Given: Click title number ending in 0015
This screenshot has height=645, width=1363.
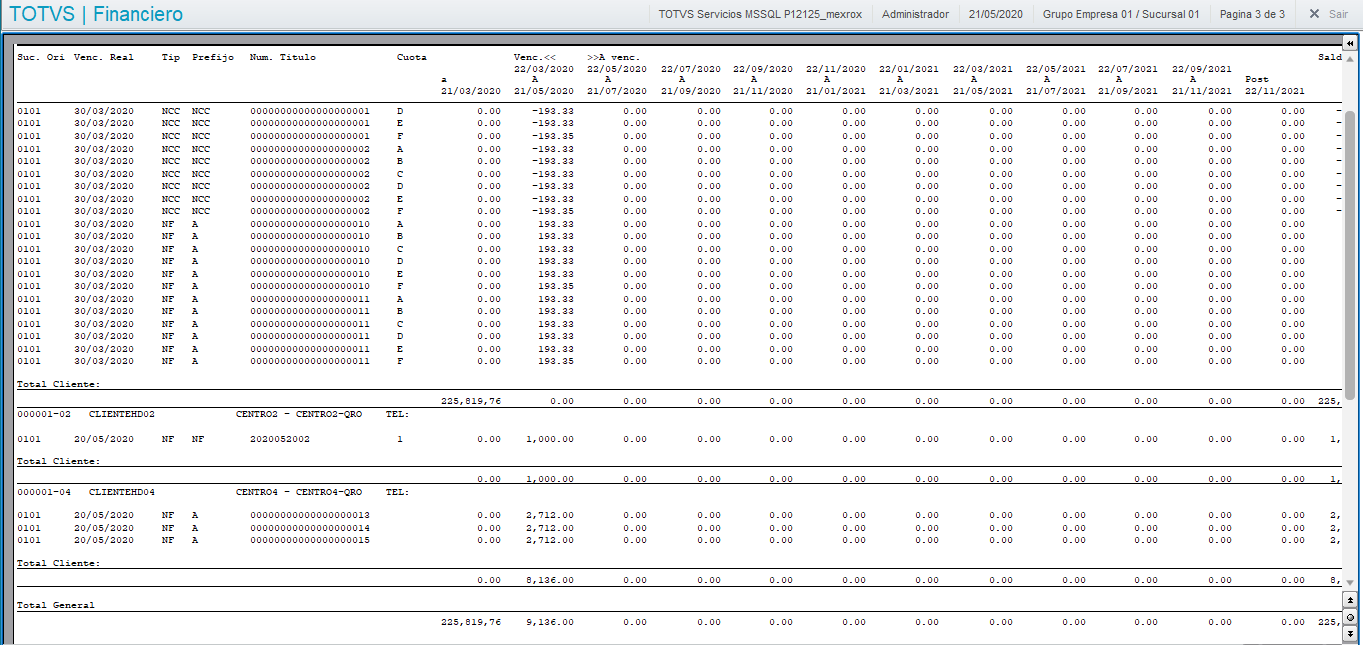Looking at the screenshot, I should tap(310, 540).
